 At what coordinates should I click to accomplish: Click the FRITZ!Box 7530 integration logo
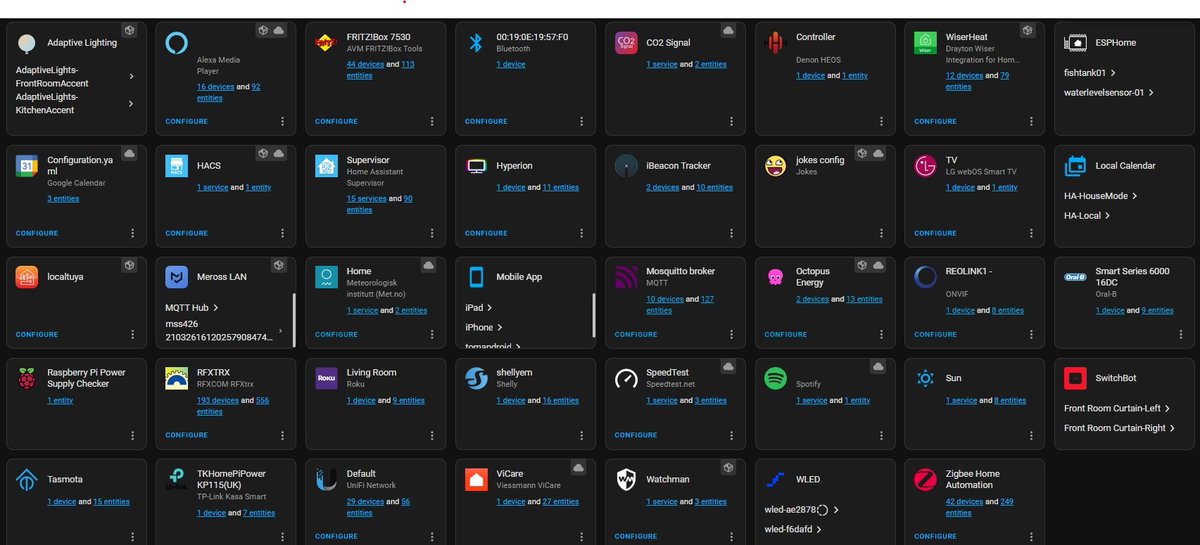click(326, 43)
